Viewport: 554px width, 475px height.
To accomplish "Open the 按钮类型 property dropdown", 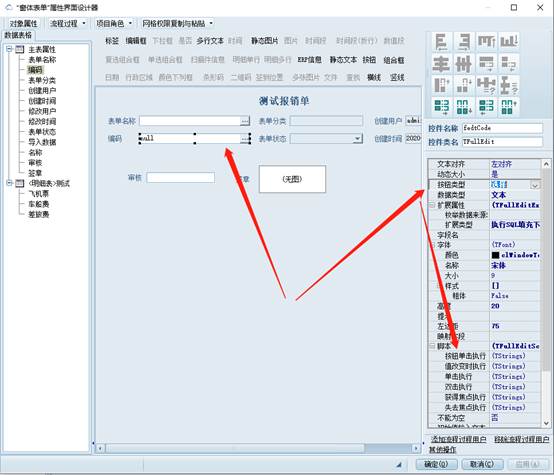I will pos(535,185).
